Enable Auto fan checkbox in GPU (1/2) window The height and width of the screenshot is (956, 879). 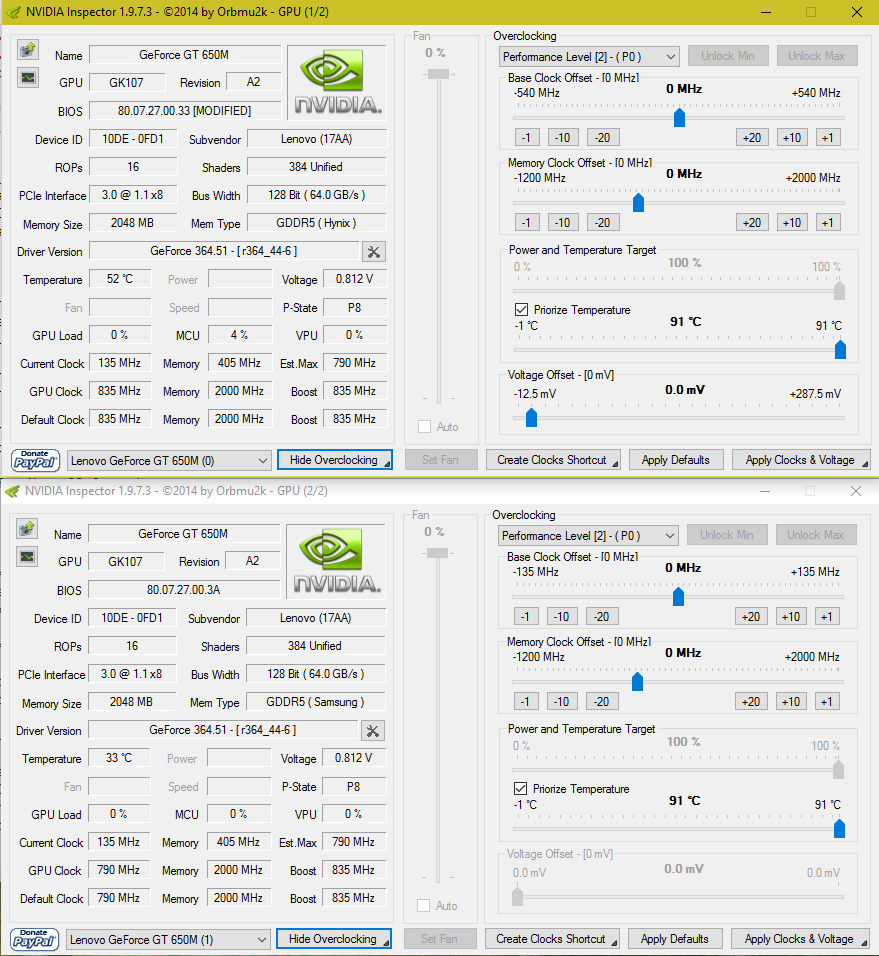[424, 427]
